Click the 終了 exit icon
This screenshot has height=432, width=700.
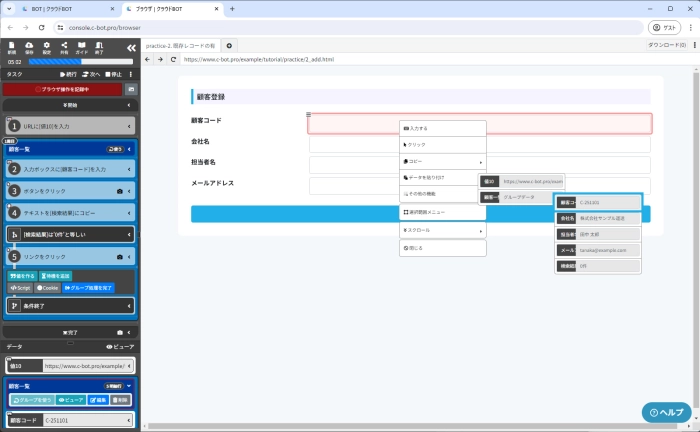(x=100, y=47)
